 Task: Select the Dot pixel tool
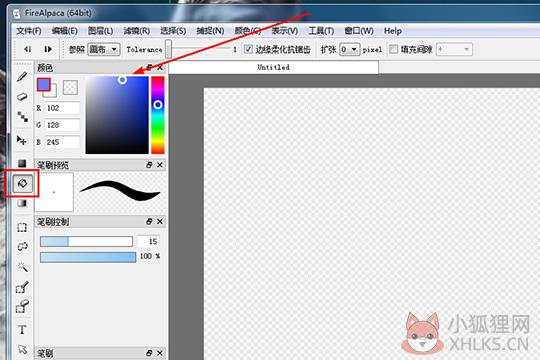[x=22, y=117]
